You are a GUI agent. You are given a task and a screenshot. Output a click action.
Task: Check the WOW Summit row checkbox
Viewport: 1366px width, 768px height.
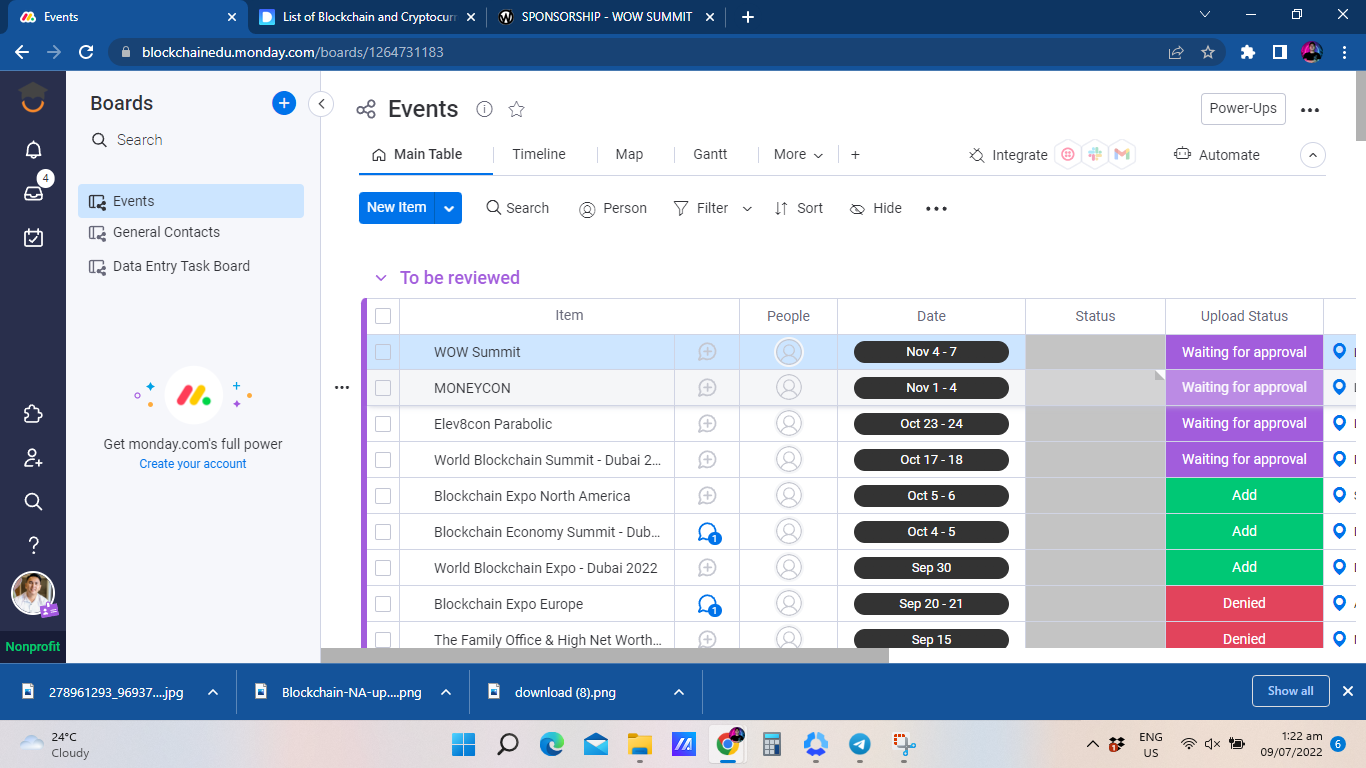[383, 352]
